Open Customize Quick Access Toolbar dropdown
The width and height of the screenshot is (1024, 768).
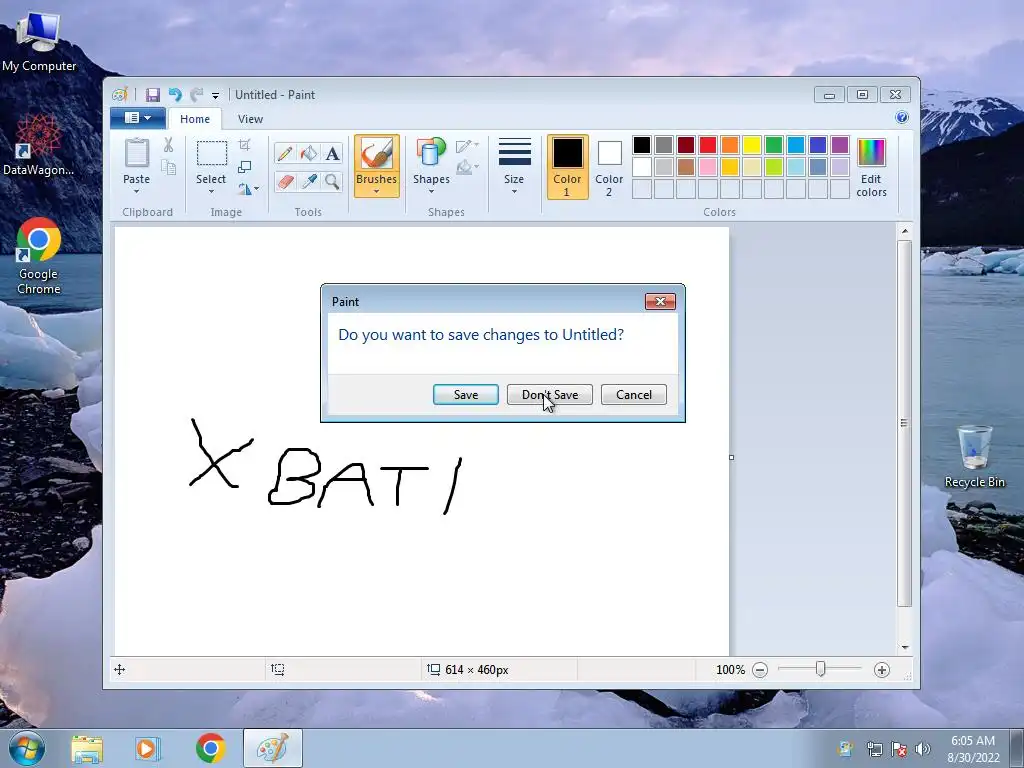(x=216, y=96)
